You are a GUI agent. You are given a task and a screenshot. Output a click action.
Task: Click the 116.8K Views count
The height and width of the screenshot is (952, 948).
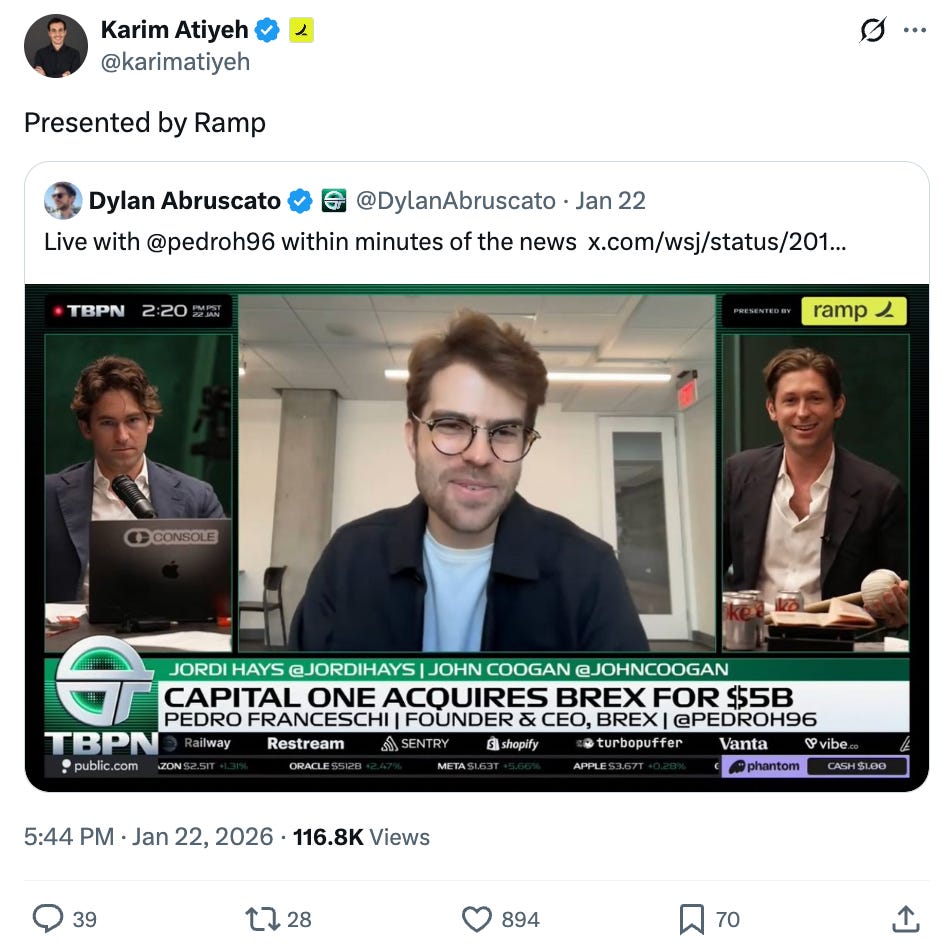pyautogui.click(x=361, y=837)
